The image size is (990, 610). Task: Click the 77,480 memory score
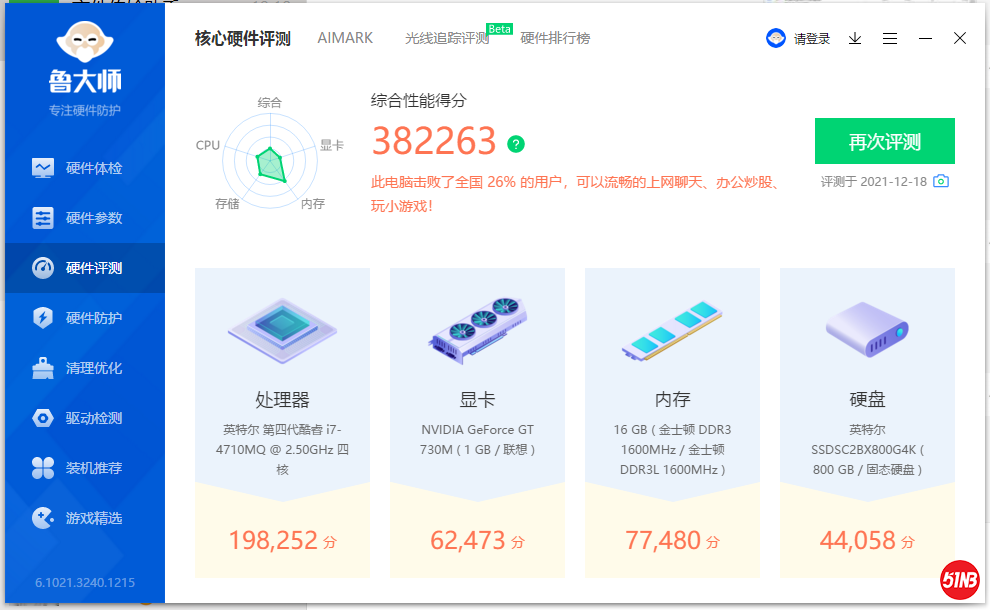[672, 541]
